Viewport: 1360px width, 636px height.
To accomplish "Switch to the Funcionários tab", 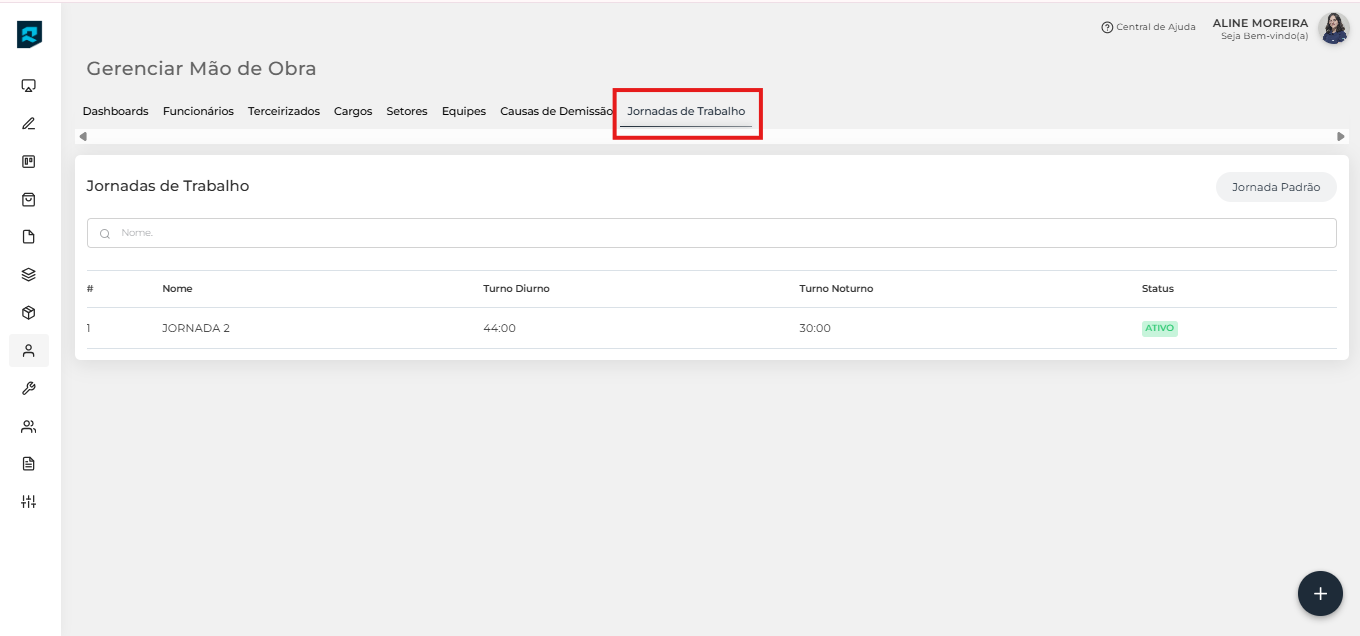I will 198,111.
